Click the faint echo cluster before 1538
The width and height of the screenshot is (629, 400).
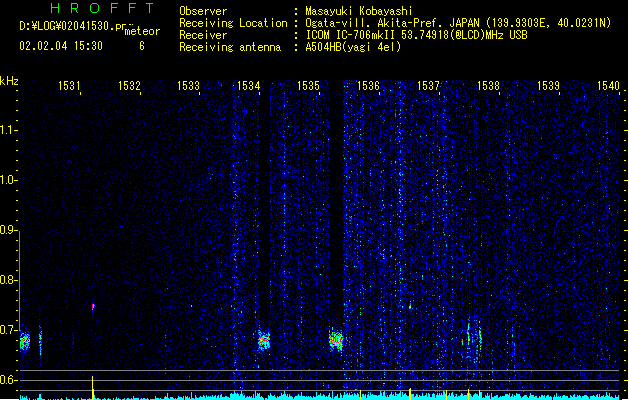tap(473, 340)
